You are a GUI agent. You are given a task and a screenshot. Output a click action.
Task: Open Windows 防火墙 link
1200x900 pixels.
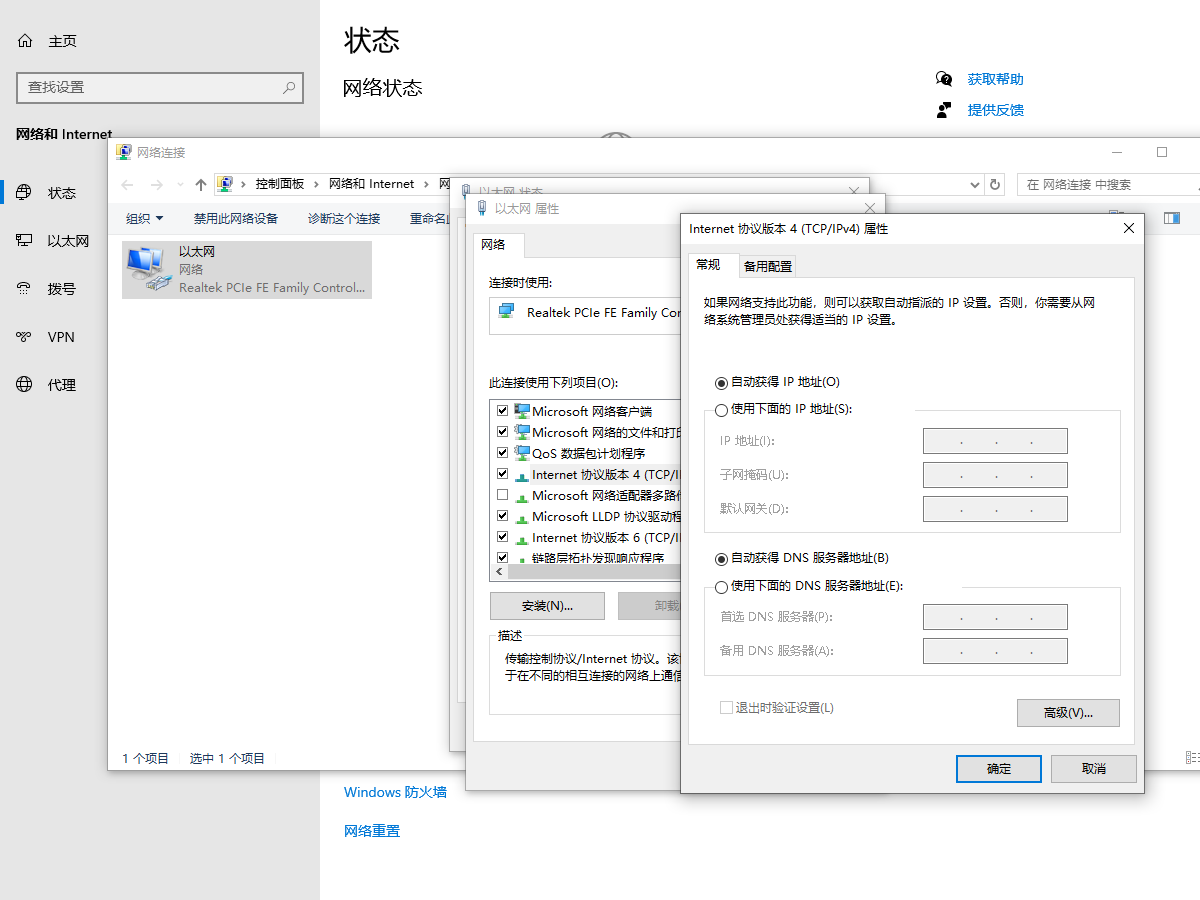(395, 792)
